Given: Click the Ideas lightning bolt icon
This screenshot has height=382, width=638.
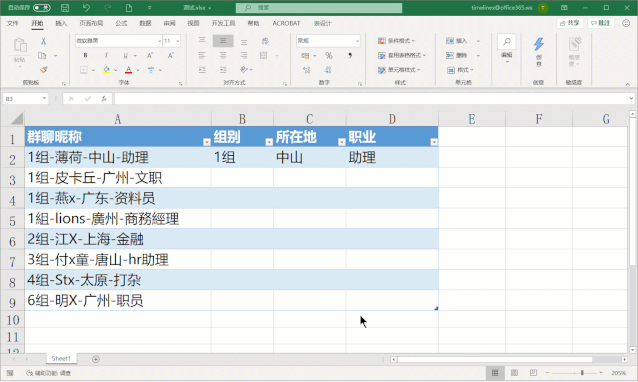Looking at the screenshot, I should [x=539, y=44].
